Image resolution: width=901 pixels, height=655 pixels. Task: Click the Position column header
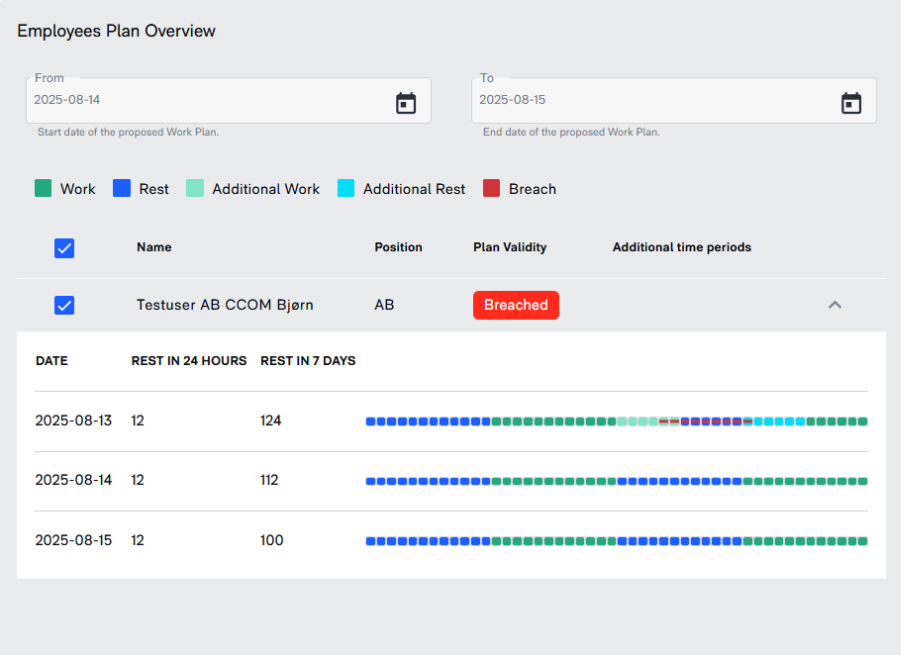(x=398, y=247)
